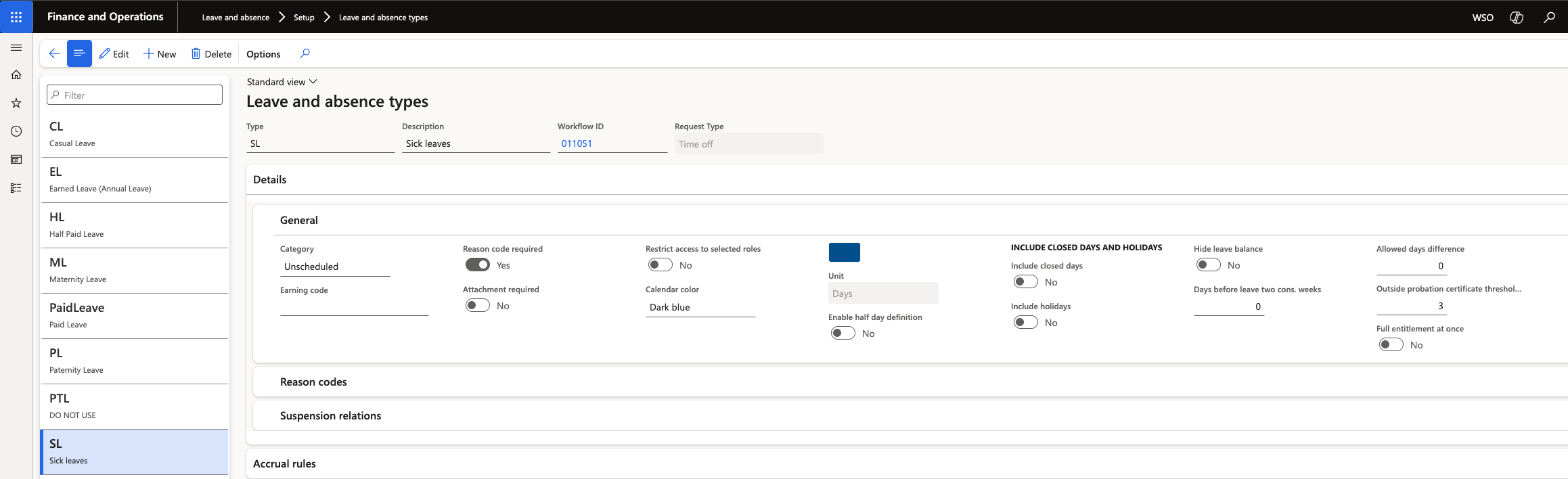The height and width of the screenshot is (479, 1568).
Task: Click Allowed days difference field
Action: tap(1412, 266)
